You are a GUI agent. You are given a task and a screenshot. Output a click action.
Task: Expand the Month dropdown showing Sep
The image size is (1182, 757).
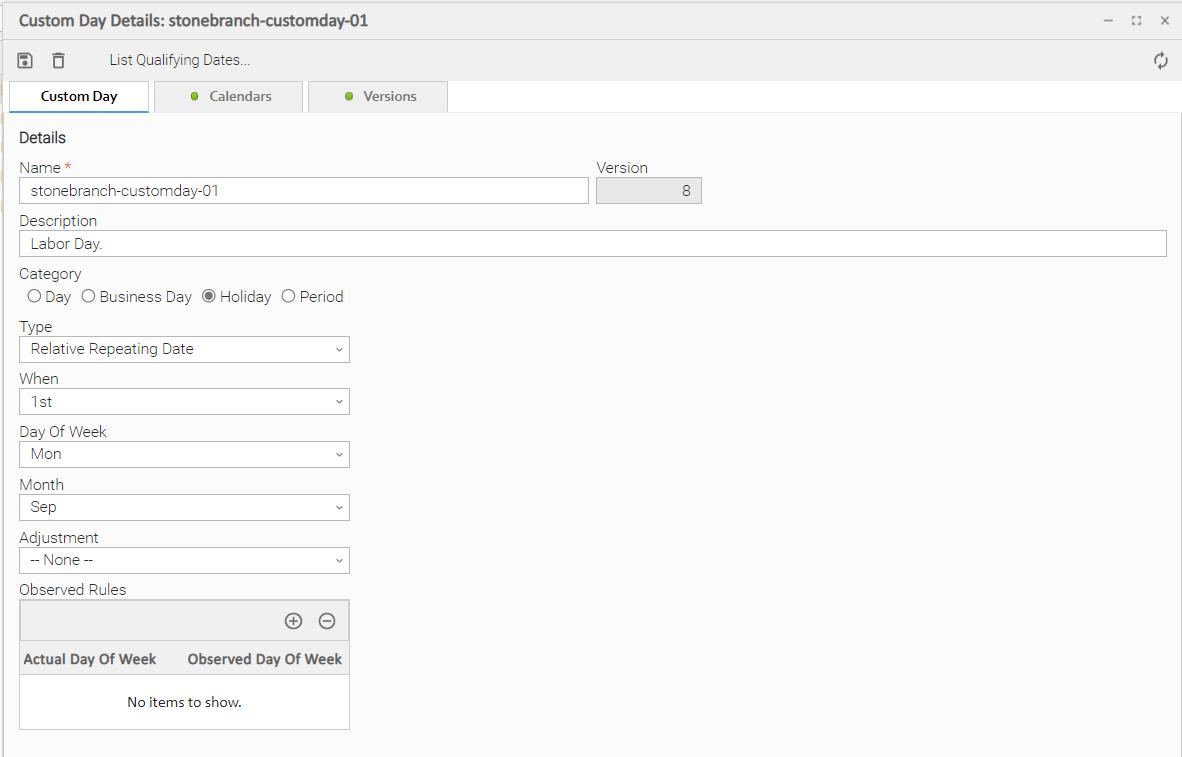click(x=184, y=507)
